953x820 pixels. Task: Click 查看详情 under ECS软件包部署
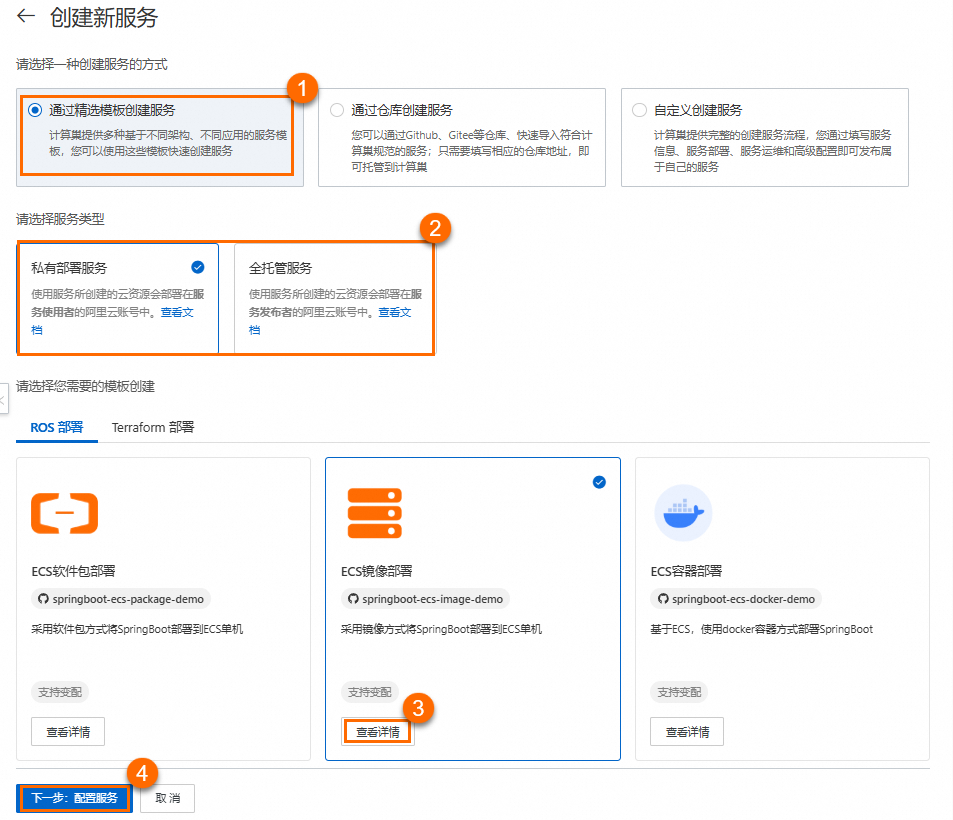pyautogui.click(x=68, y=732)
